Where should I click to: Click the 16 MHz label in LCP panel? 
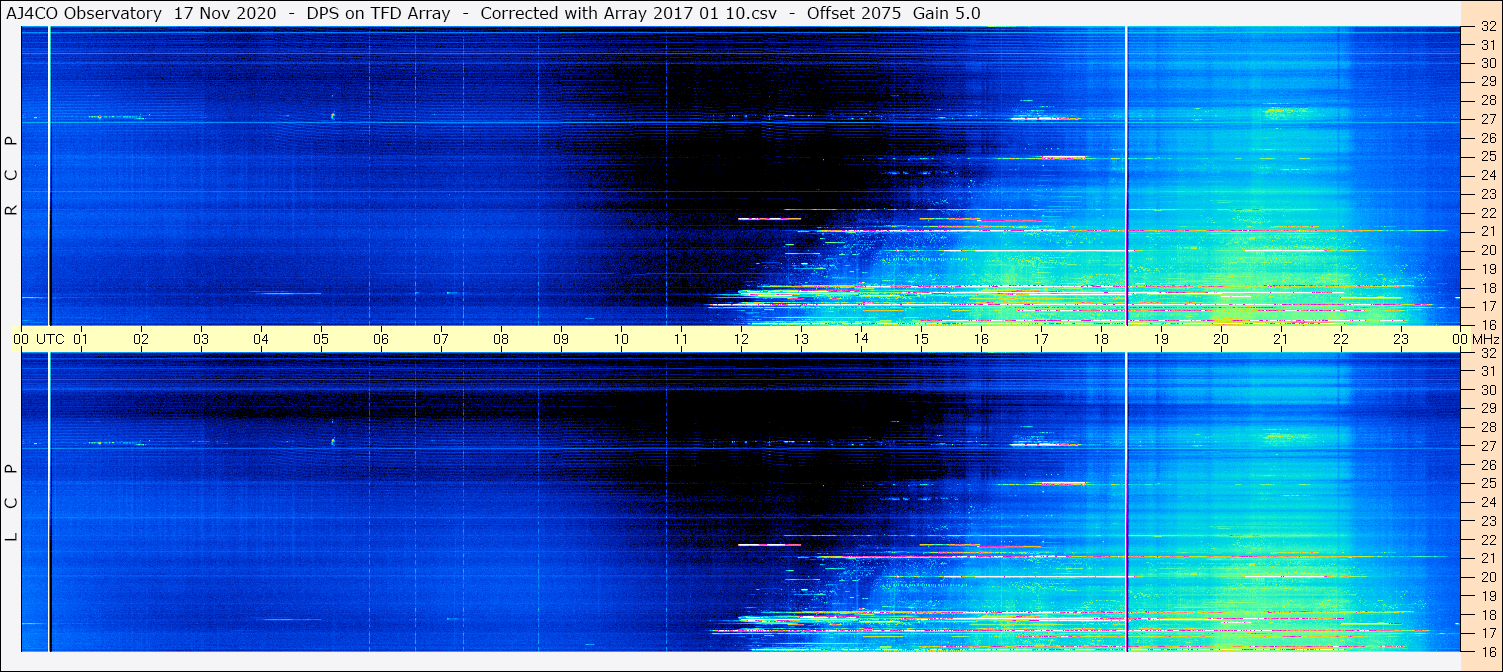(1487, 651)
